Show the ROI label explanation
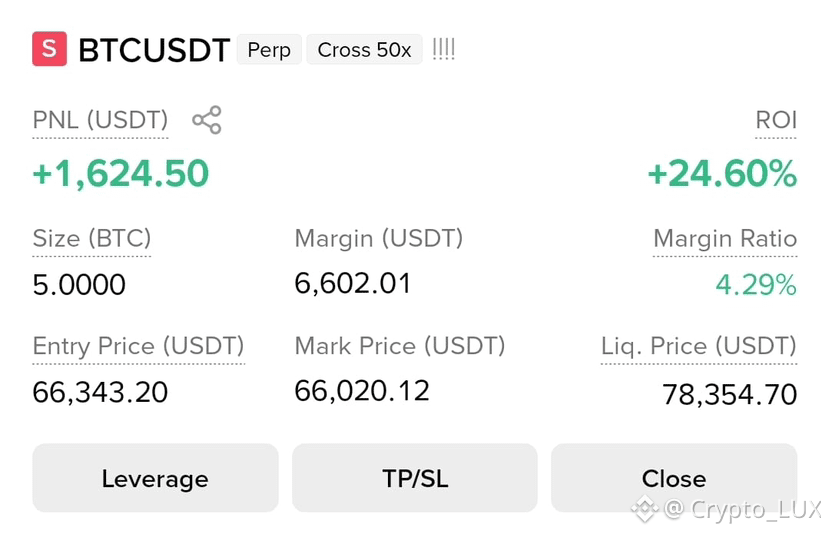 [x=776, y=120]
